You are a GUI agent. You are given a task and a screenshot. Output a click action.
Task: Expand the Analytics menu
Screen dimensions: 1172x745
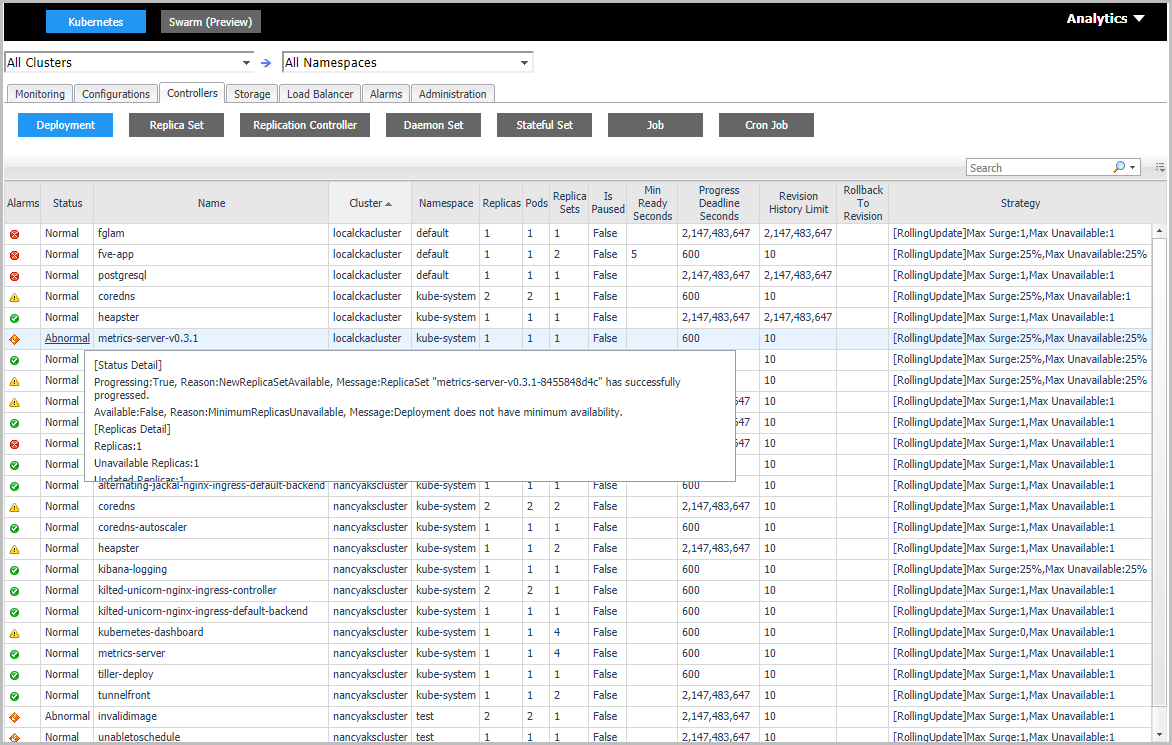pos(1105,19)
